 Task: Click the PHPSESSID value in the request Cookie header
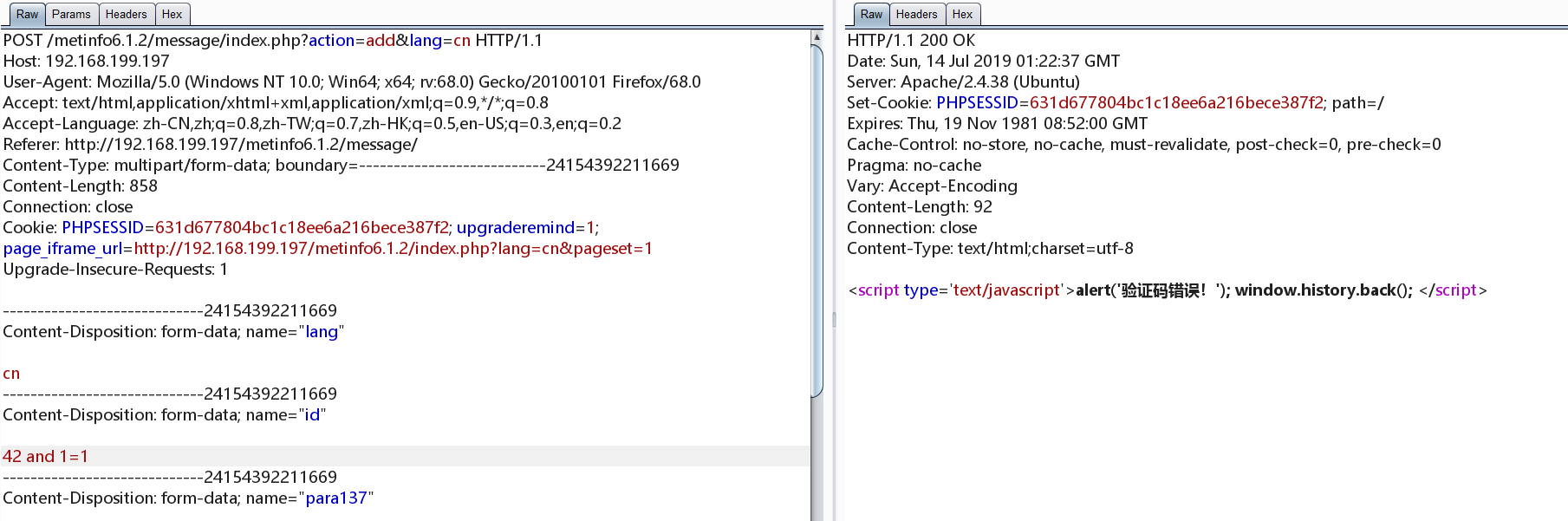[303, 228]
